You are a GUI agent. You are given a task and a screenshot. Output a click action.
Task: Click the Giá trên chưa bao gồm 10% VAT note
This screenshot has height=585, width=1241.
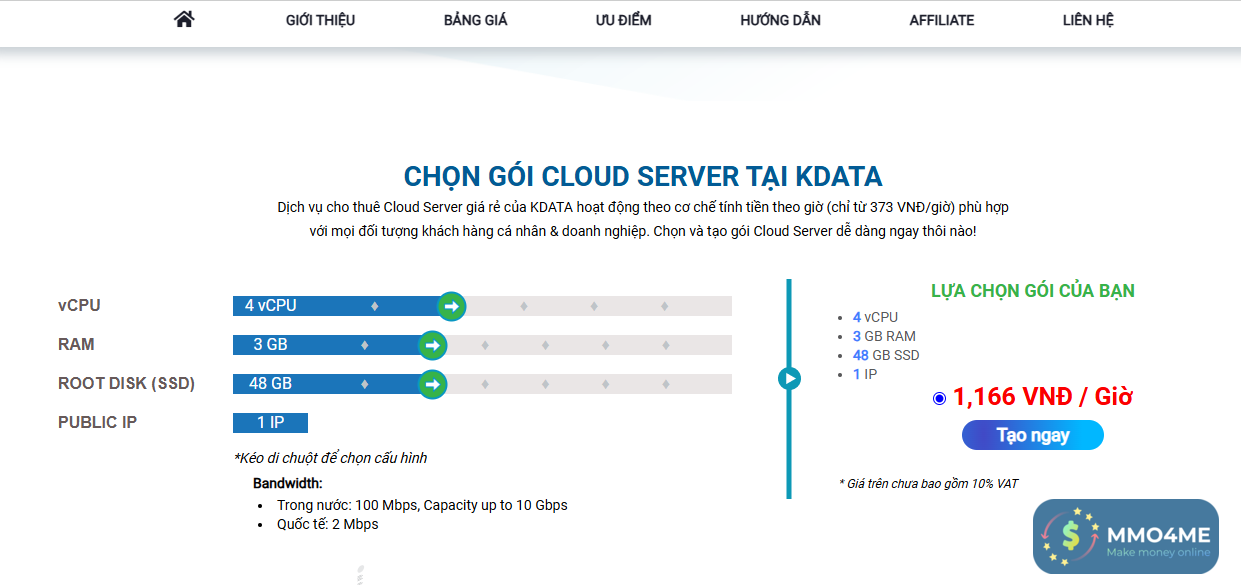click(928, 484)
